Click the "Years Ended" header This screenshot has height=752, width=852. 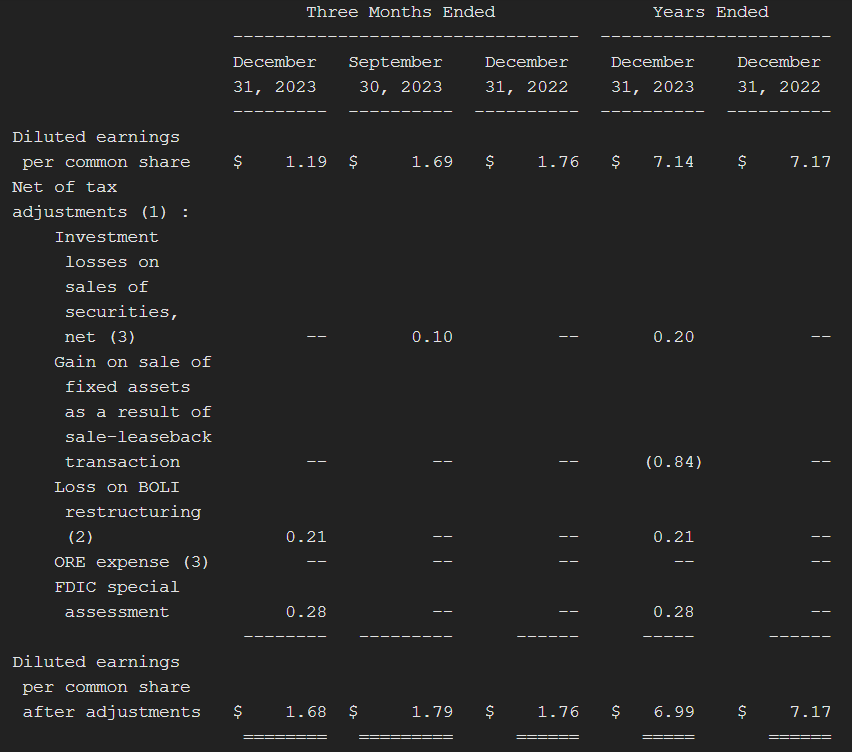coord(710,12)
